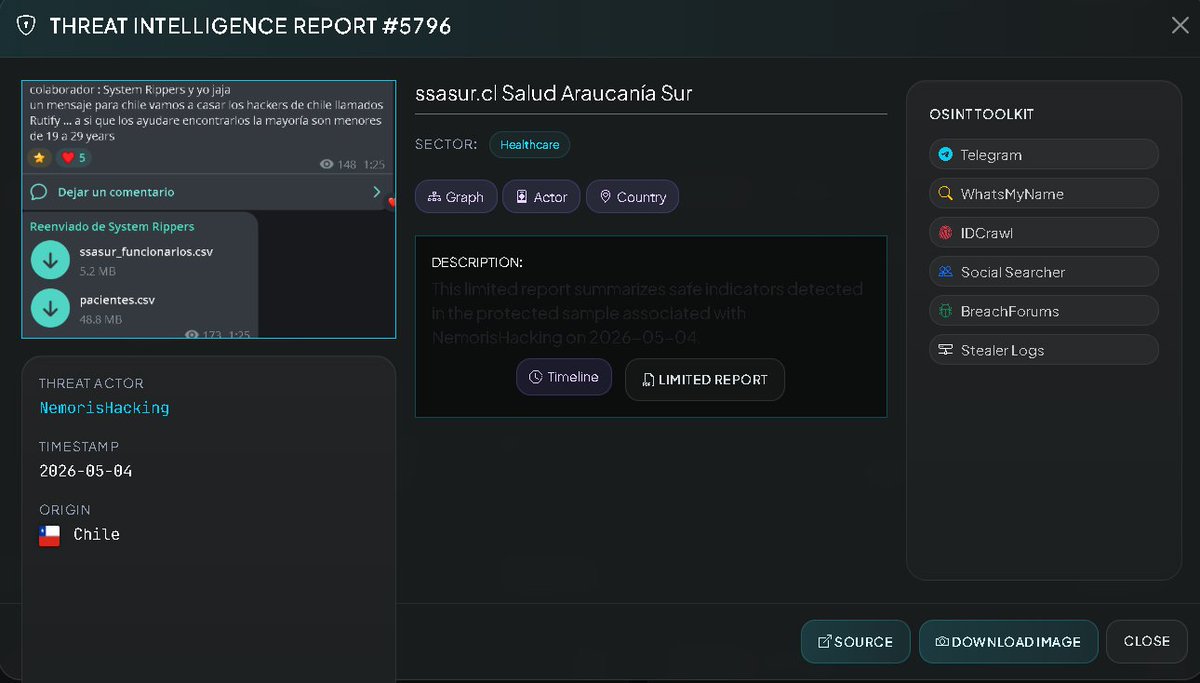1200x683 pixels.
Task: Open the Telegram screenshot thumbnail
Action: click(x=209, y=210)
